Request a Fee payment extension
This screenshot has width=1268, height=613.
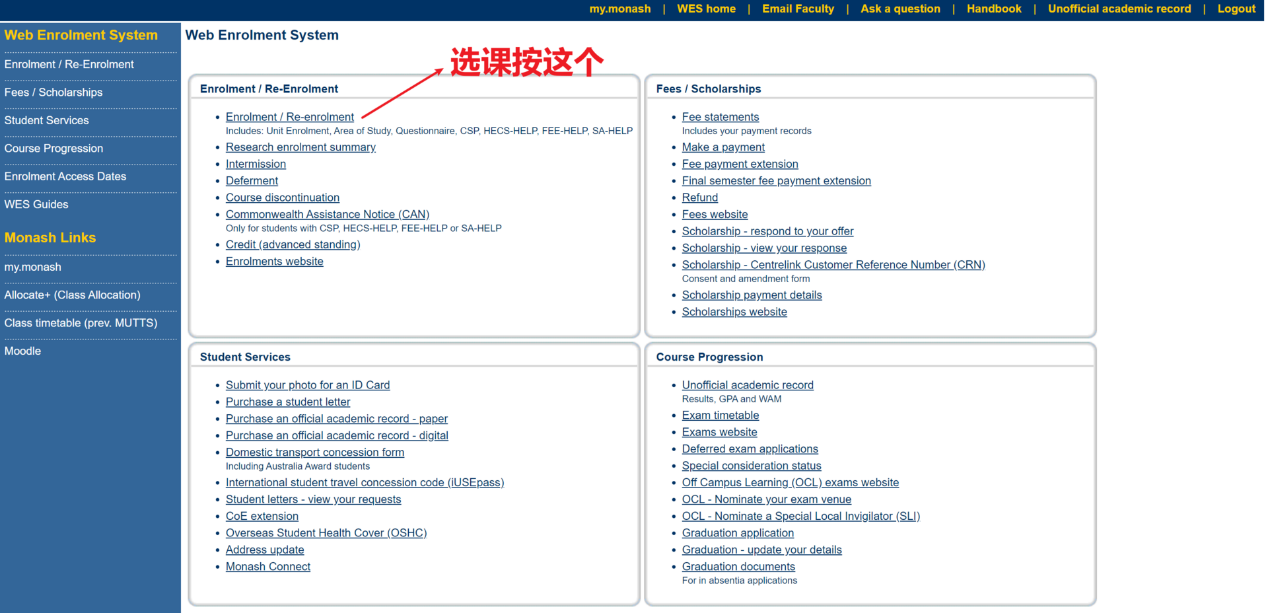[x=739, y=163]
